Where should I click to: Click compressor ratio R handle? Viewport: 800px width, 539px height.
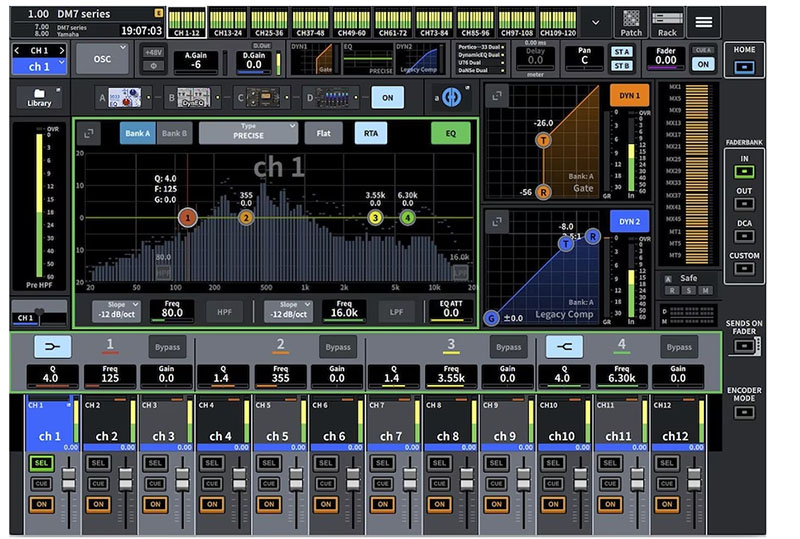(x=592, y=236)
